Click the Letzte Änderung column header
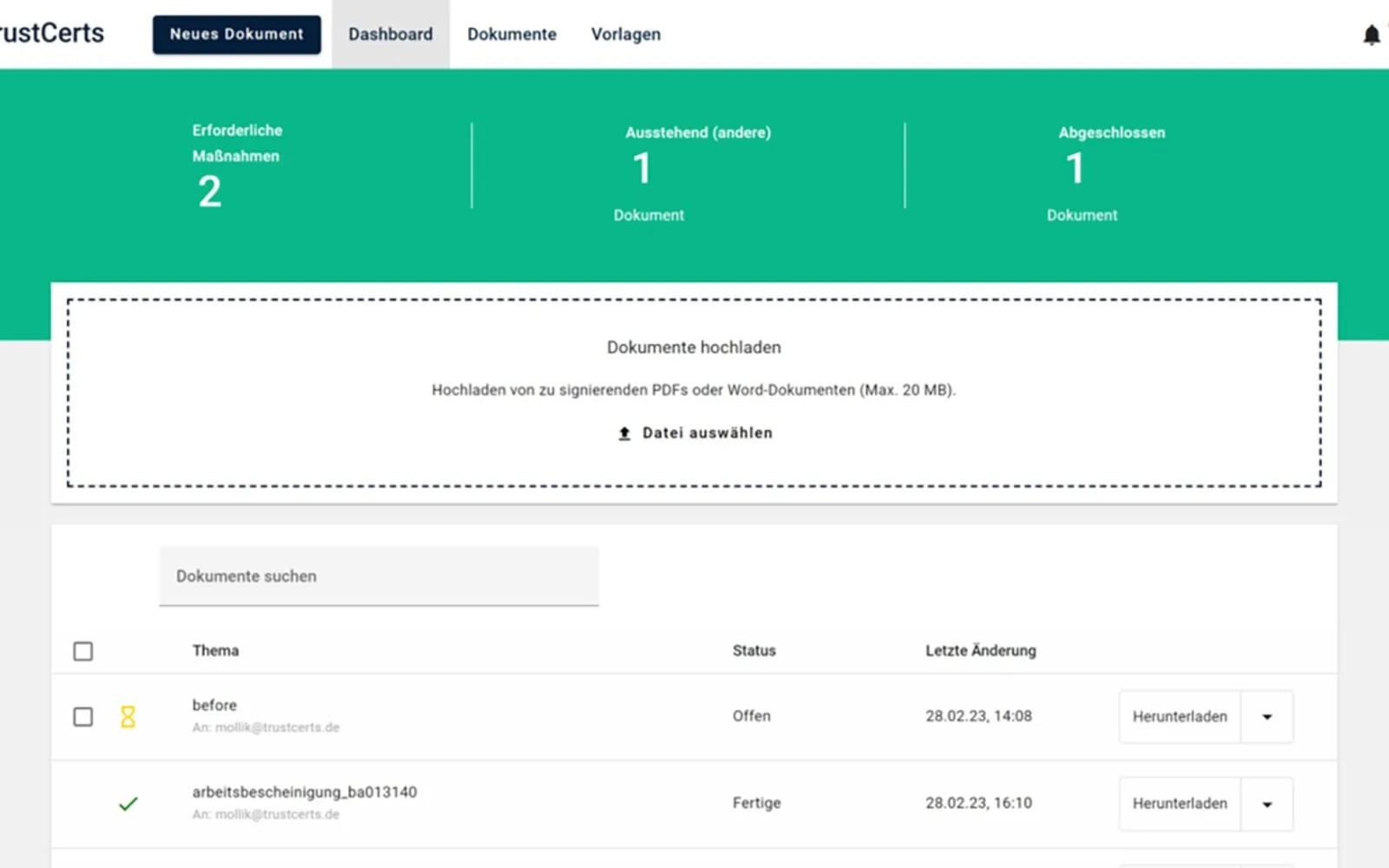This screenshot has height=868, width=1389. point(981,650)
